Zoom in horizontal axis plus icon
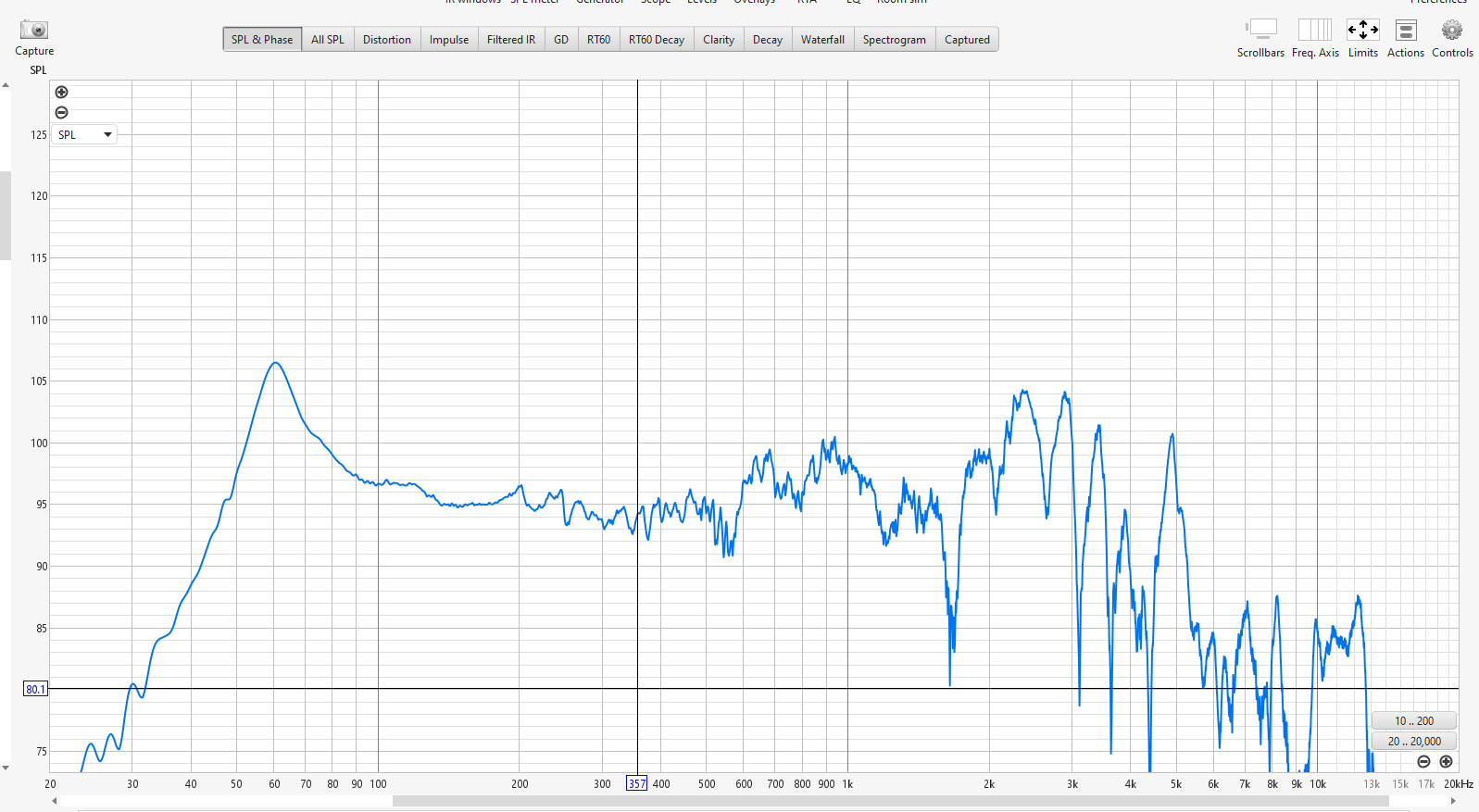 (1446, 761)
